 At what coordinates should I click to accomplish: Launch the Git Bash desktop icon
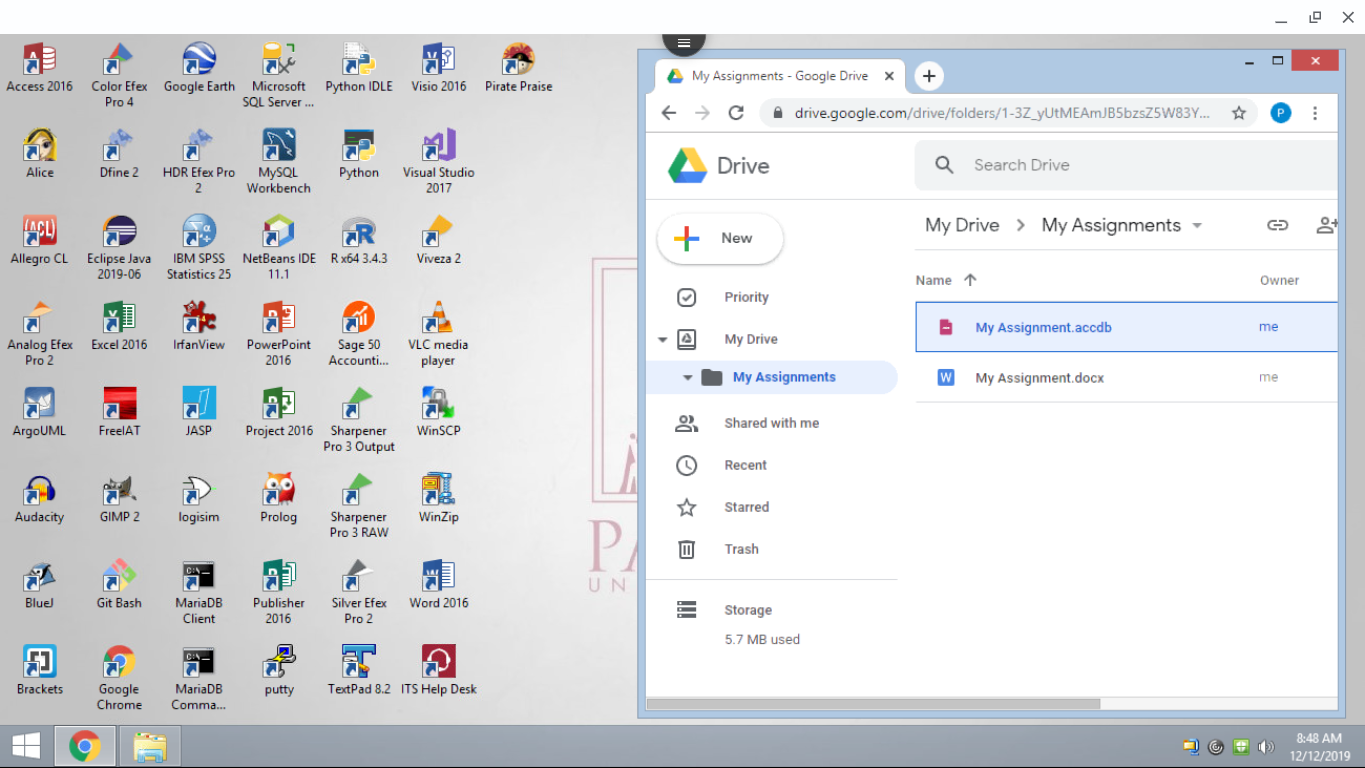point(119,585)
